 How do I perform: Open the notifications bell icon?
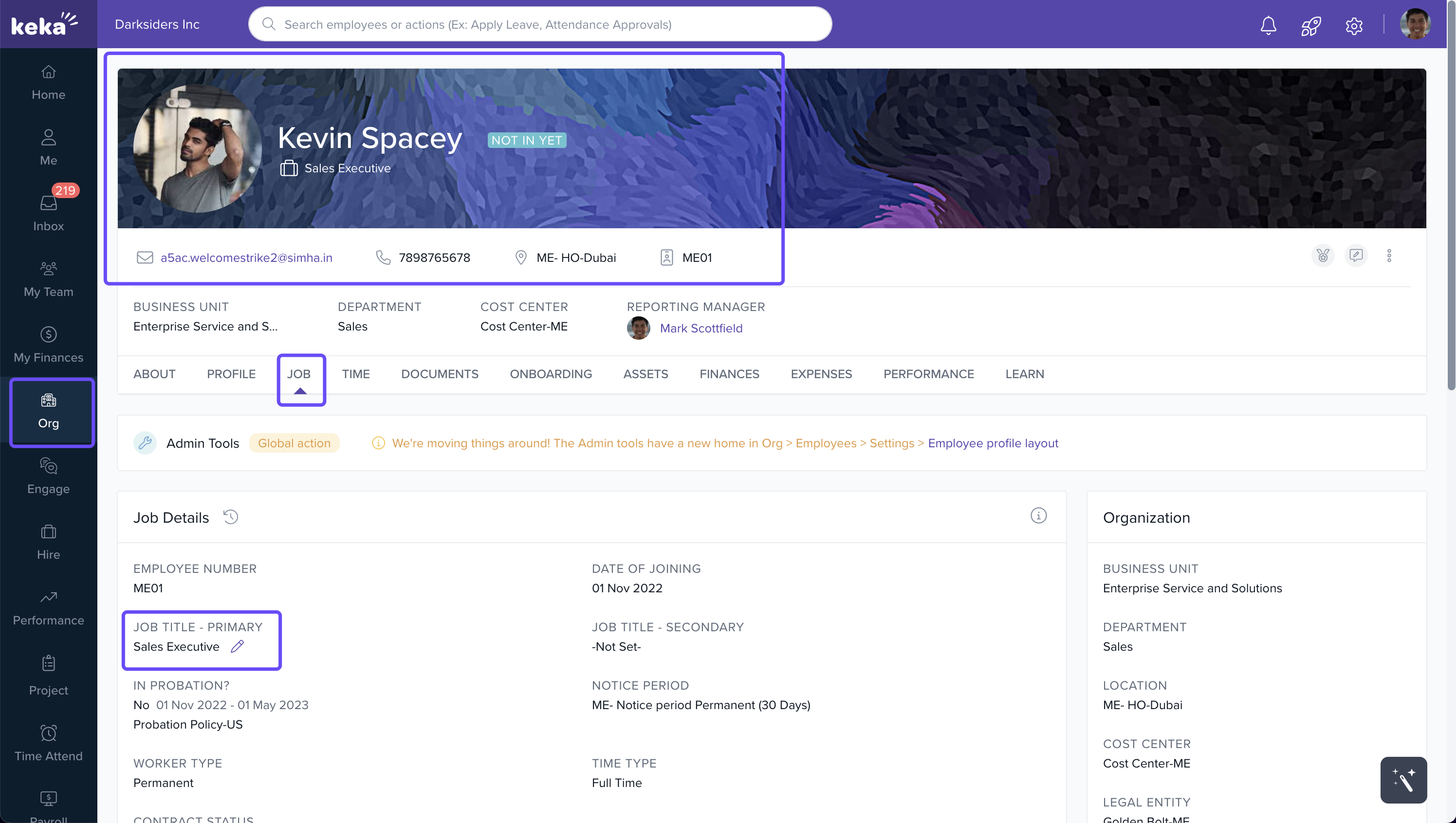click(1269, 25)
